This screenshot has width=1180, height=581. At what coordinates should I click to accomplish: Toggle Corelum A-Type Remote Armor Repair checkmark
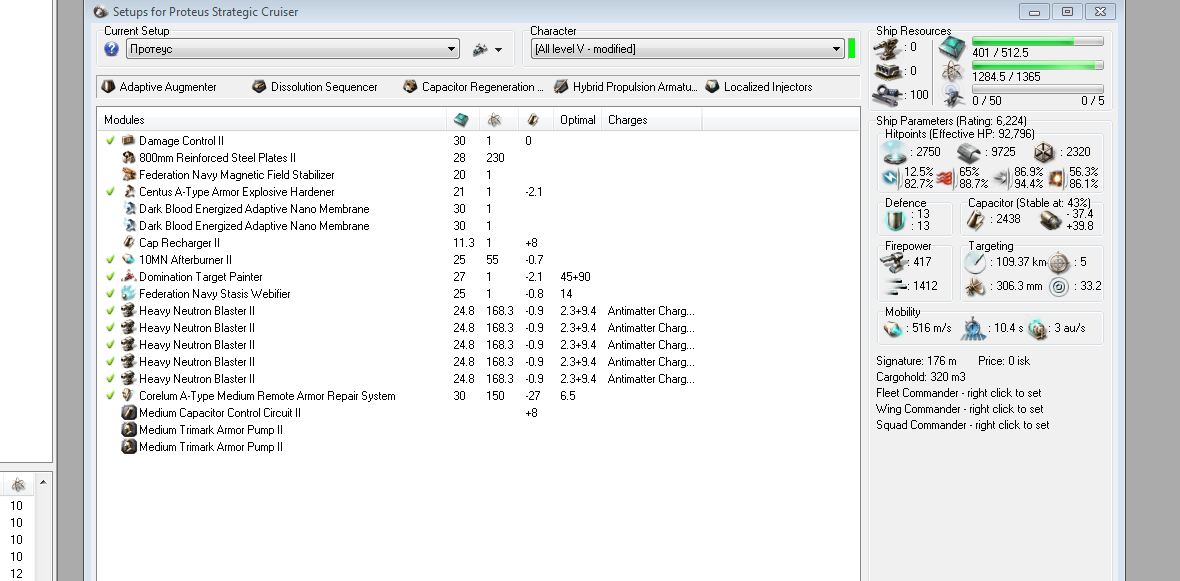click(x=111, y=396)
